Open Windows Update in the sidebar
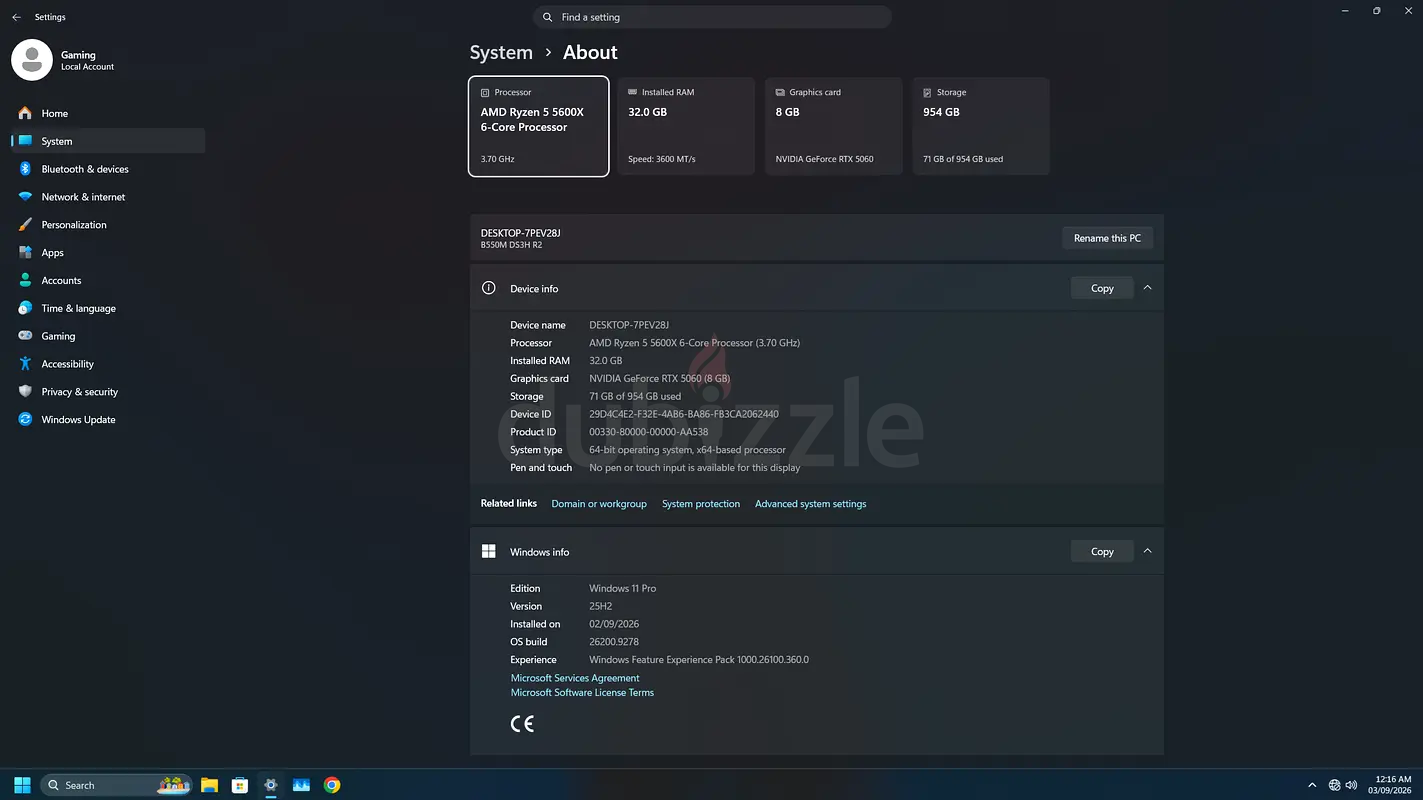The height and width of the screenshot is (800, 1423). pos(108,420)
